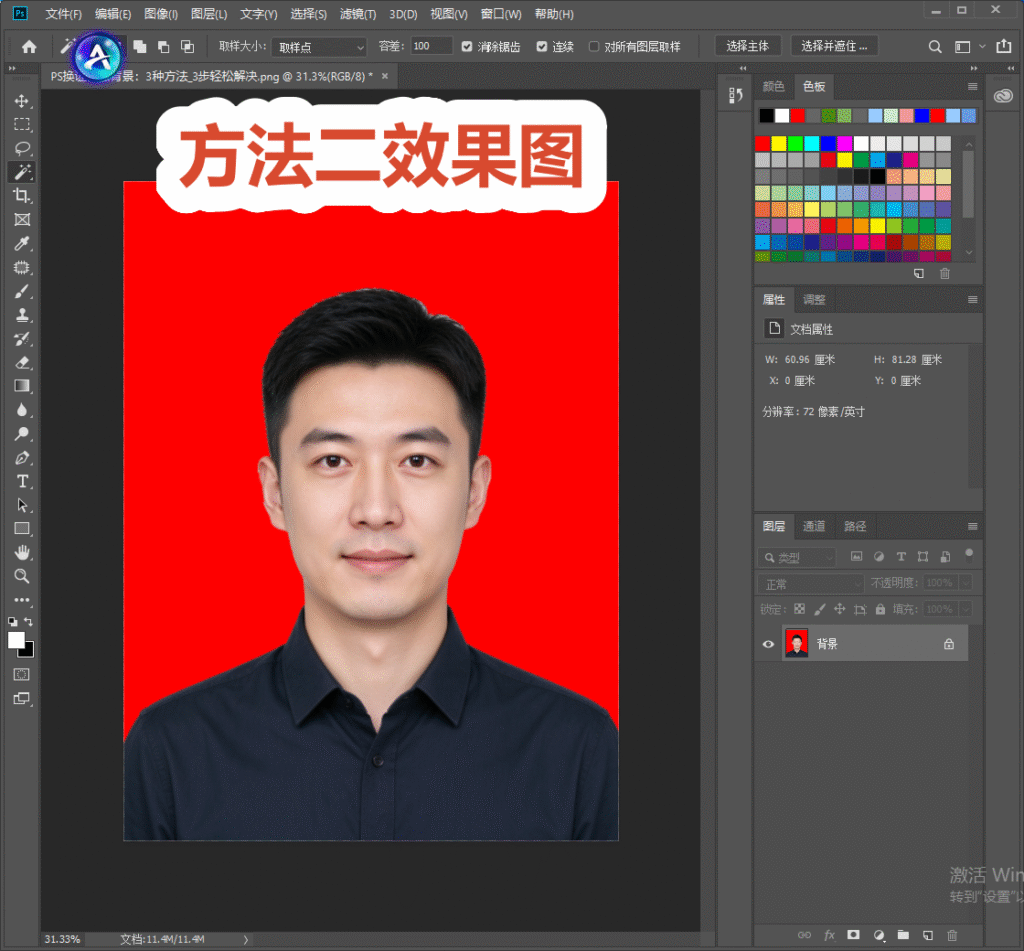Click the 选择主体 button
This screenshot has width=1024, height=951.
coord(748,46)
